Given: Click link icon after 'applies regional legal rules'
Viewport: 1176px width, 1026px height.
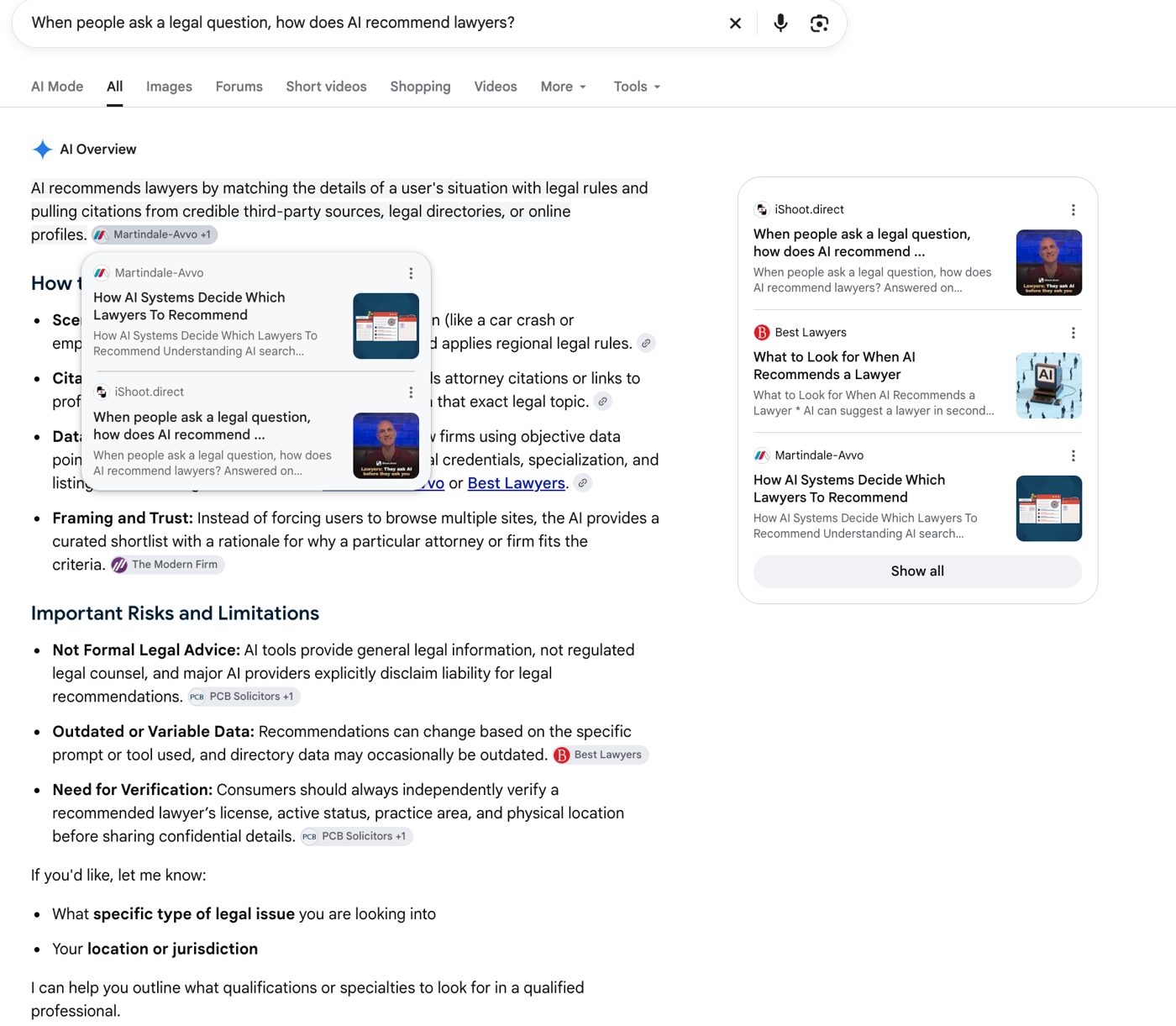Looking at the screenshot, I should click(646, 343).
